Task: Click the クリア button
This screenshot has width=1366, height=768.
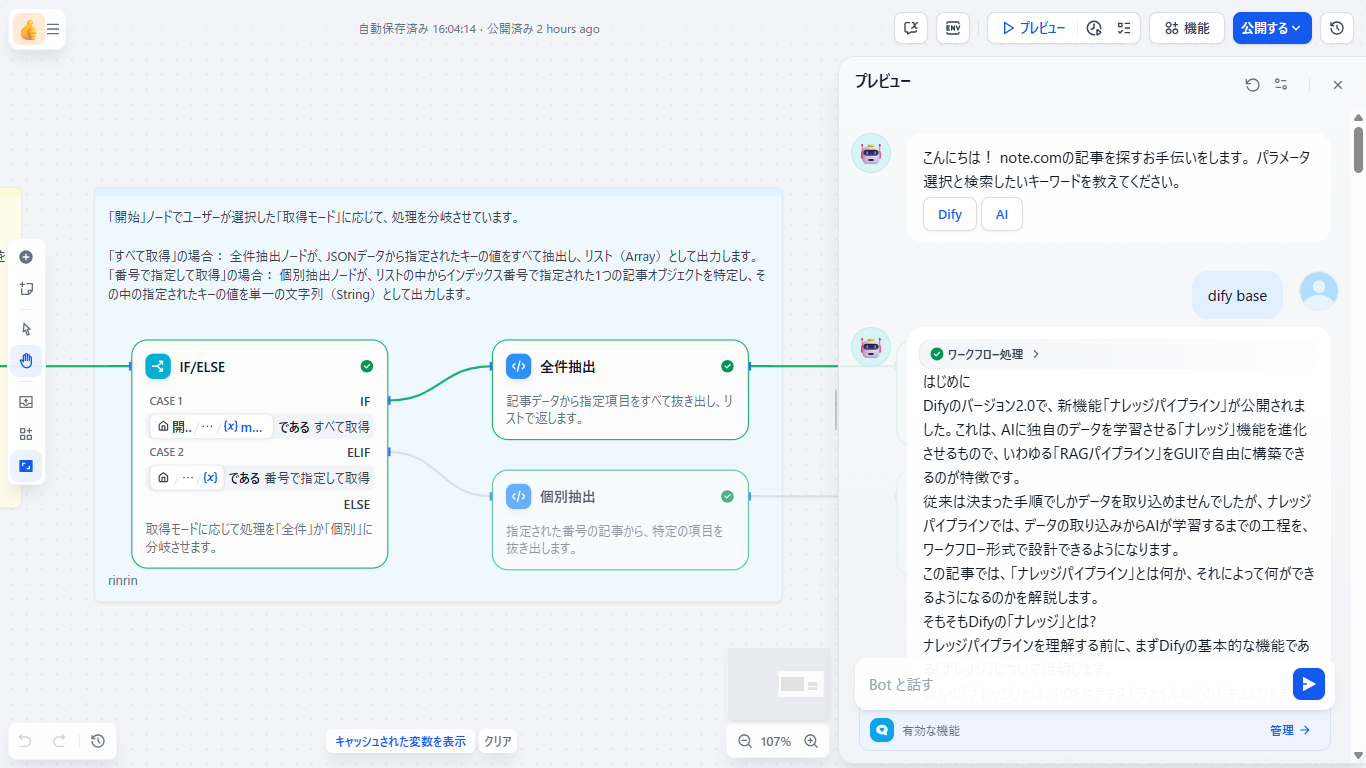Action: [x=498, y=742]
